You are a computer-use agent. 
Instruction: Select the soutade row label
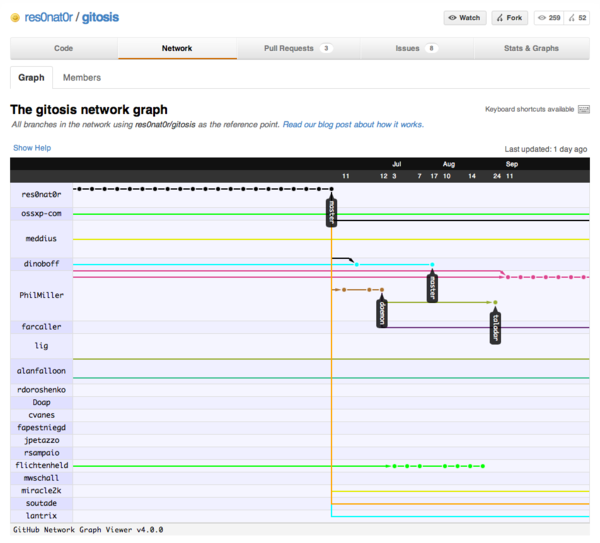click(x=41, y=503)
